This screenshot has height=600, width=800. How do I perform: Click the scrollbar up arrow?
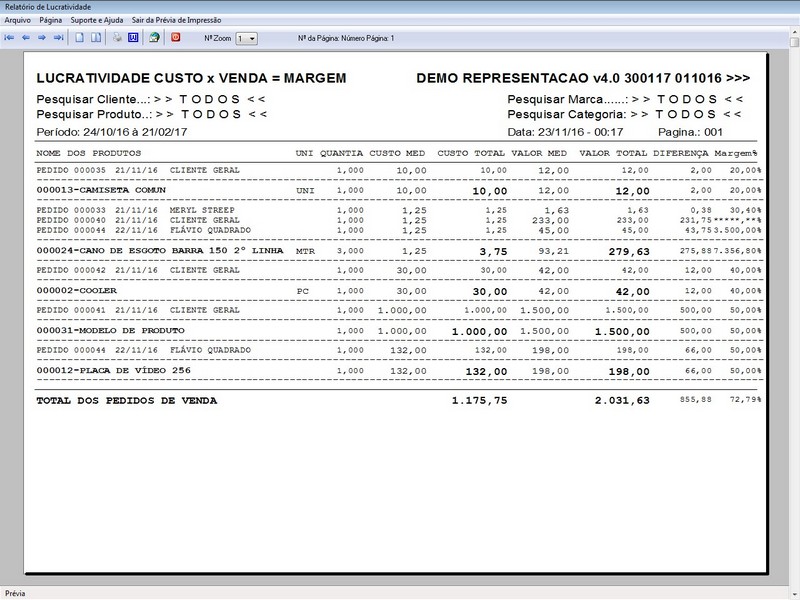click(794, 33)
